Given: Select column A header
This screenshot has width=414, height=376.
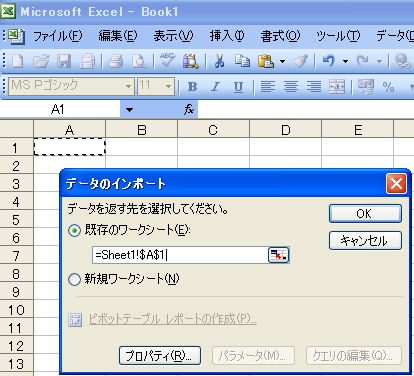Looking at the screenshot, I should coord(69,130).
